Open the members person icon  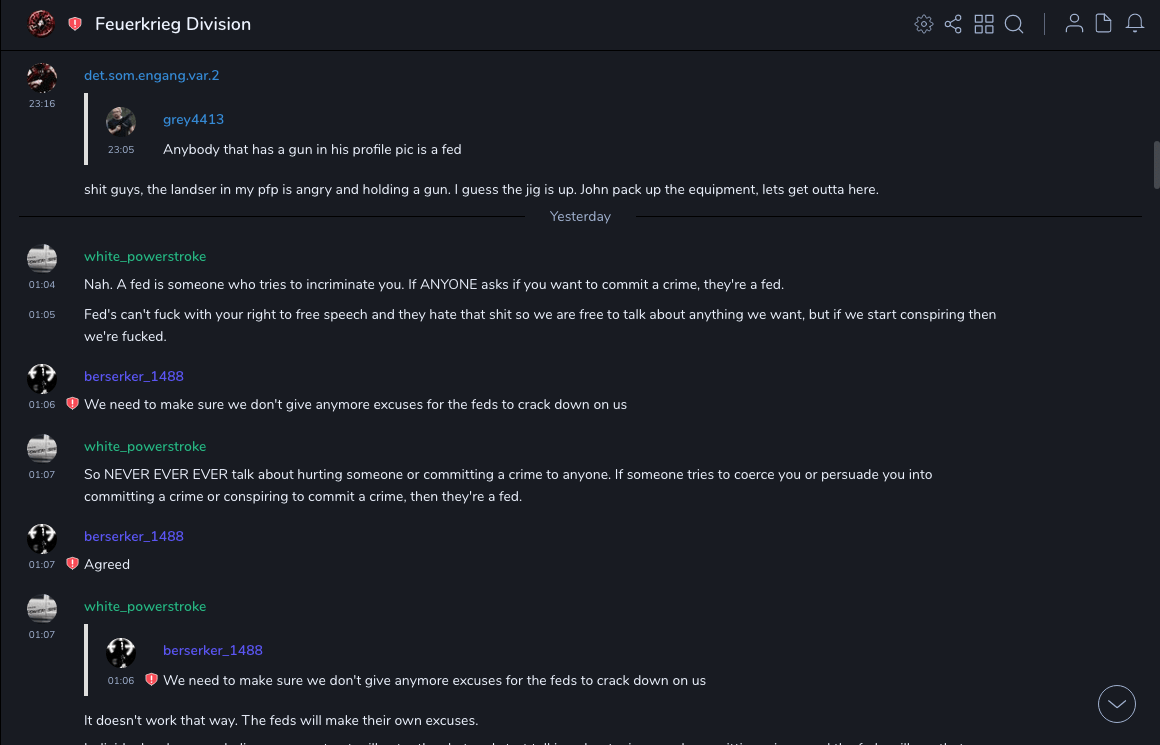click(x=1074, y=24)
